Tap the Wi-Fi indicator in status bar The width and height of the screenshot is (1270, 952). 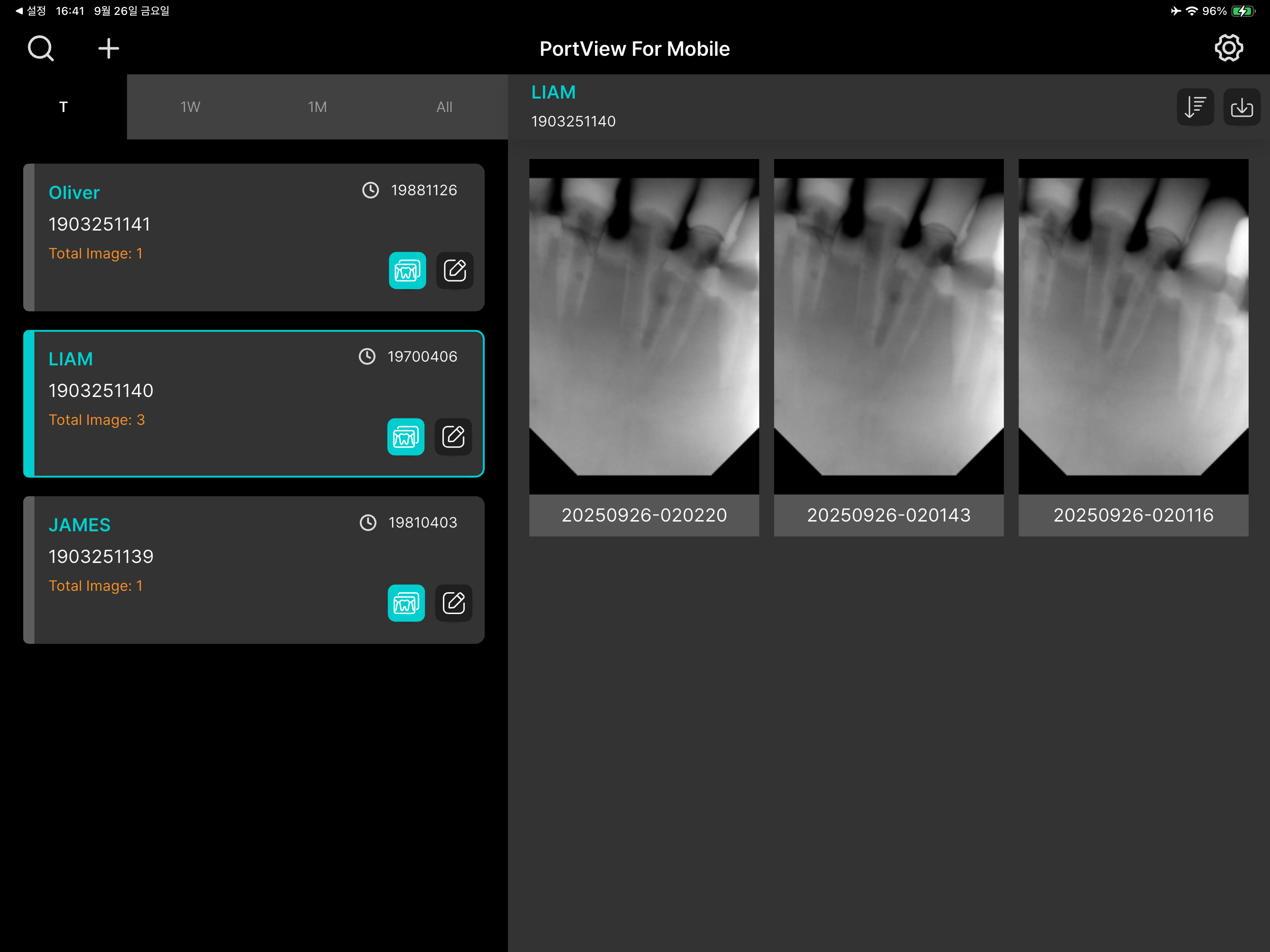click(x=1191, y=11)
